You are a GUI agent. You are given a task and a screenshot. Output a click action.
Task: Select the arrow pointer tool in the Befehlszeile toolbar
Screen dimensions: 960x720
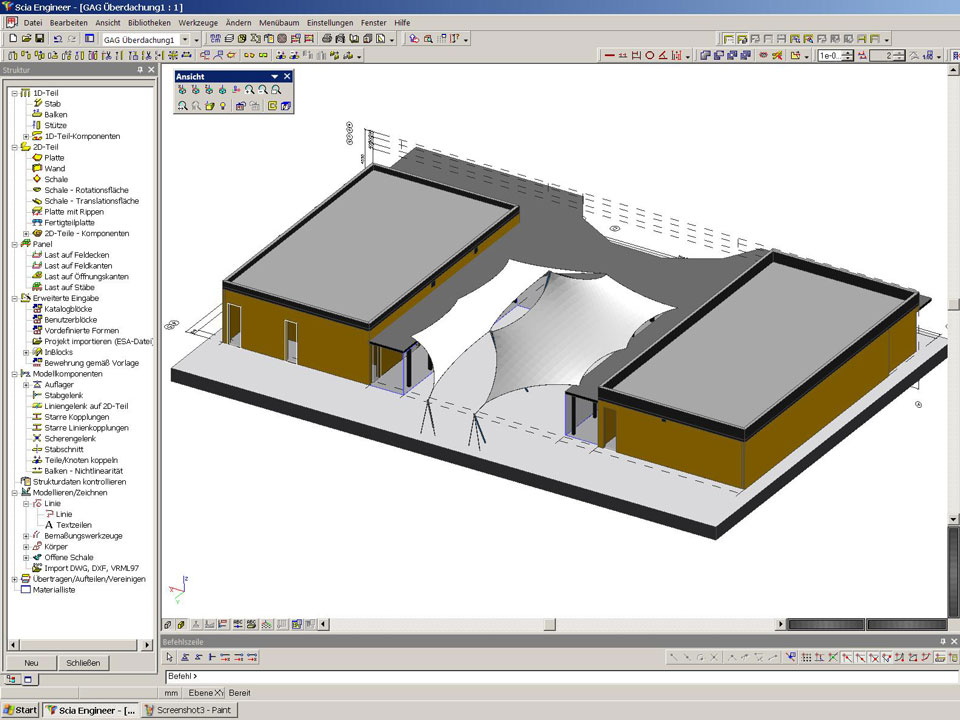point(170,657)
